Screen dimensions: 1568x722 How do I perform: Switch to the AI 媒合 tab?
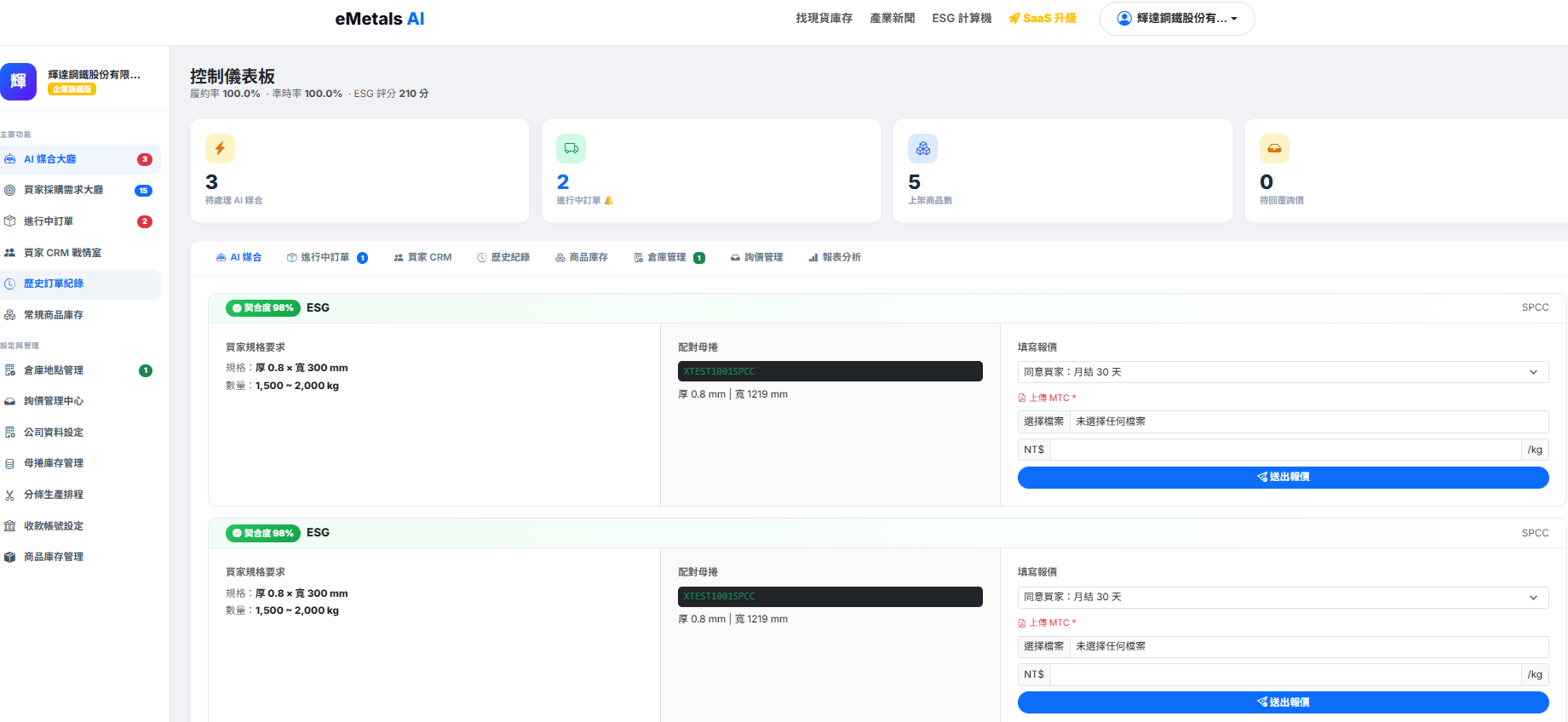tap(238, 257)
